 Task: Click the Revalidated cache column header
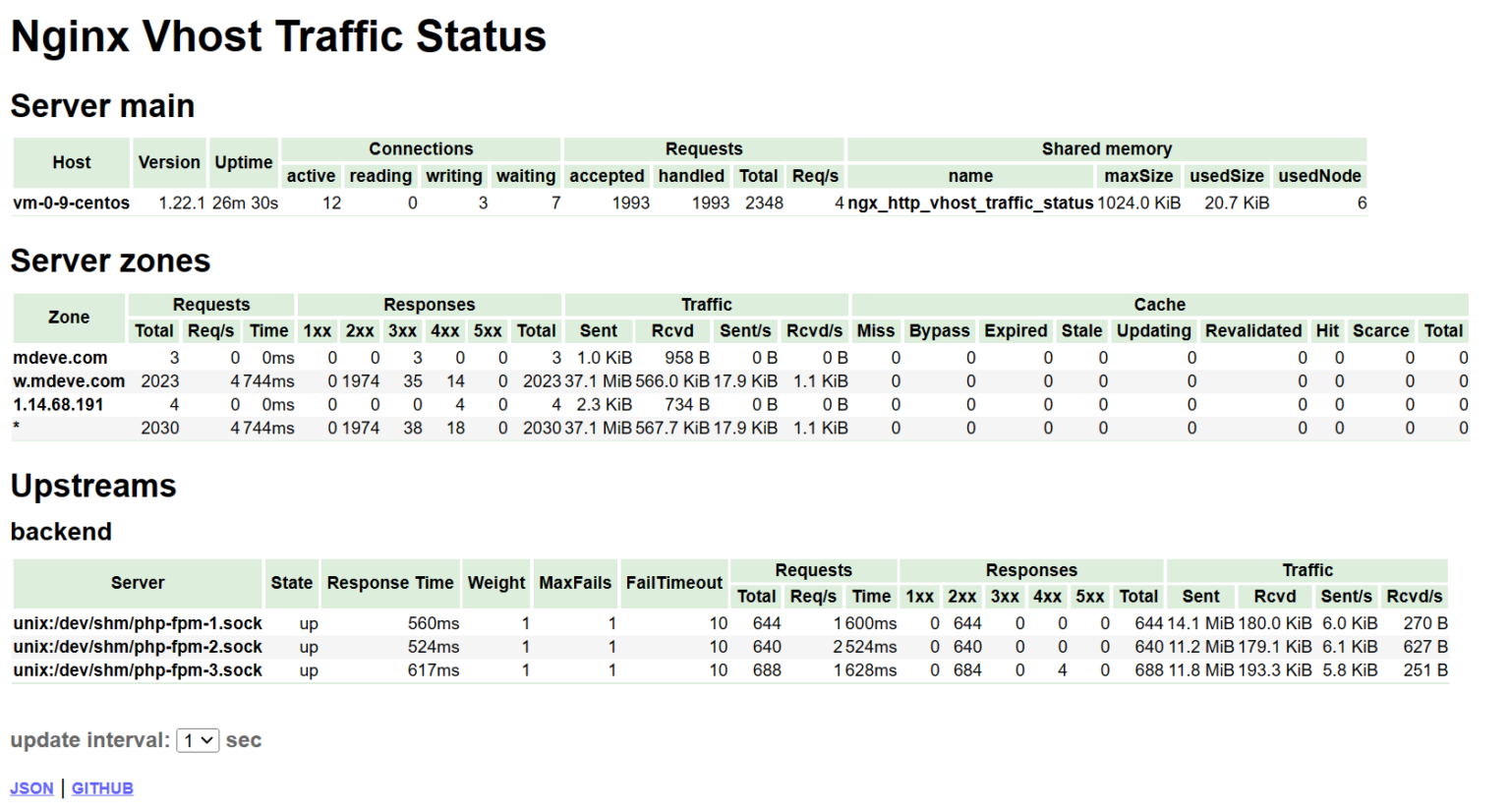click(x=1252, y=331)
